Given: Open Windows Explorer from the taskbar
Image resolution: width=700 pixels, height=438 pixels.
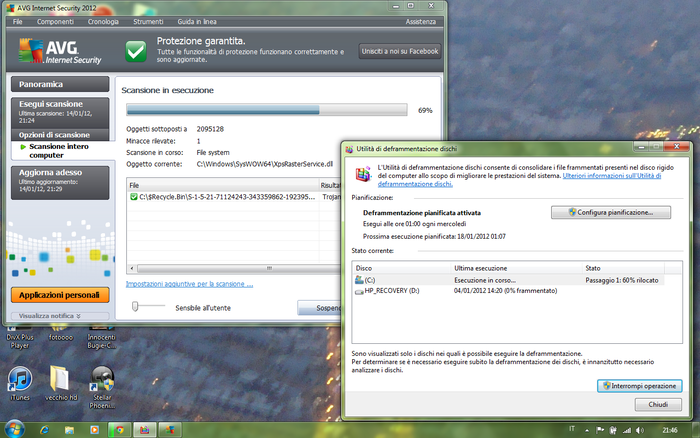Looking at the screenshot, I should pos(69,430).
